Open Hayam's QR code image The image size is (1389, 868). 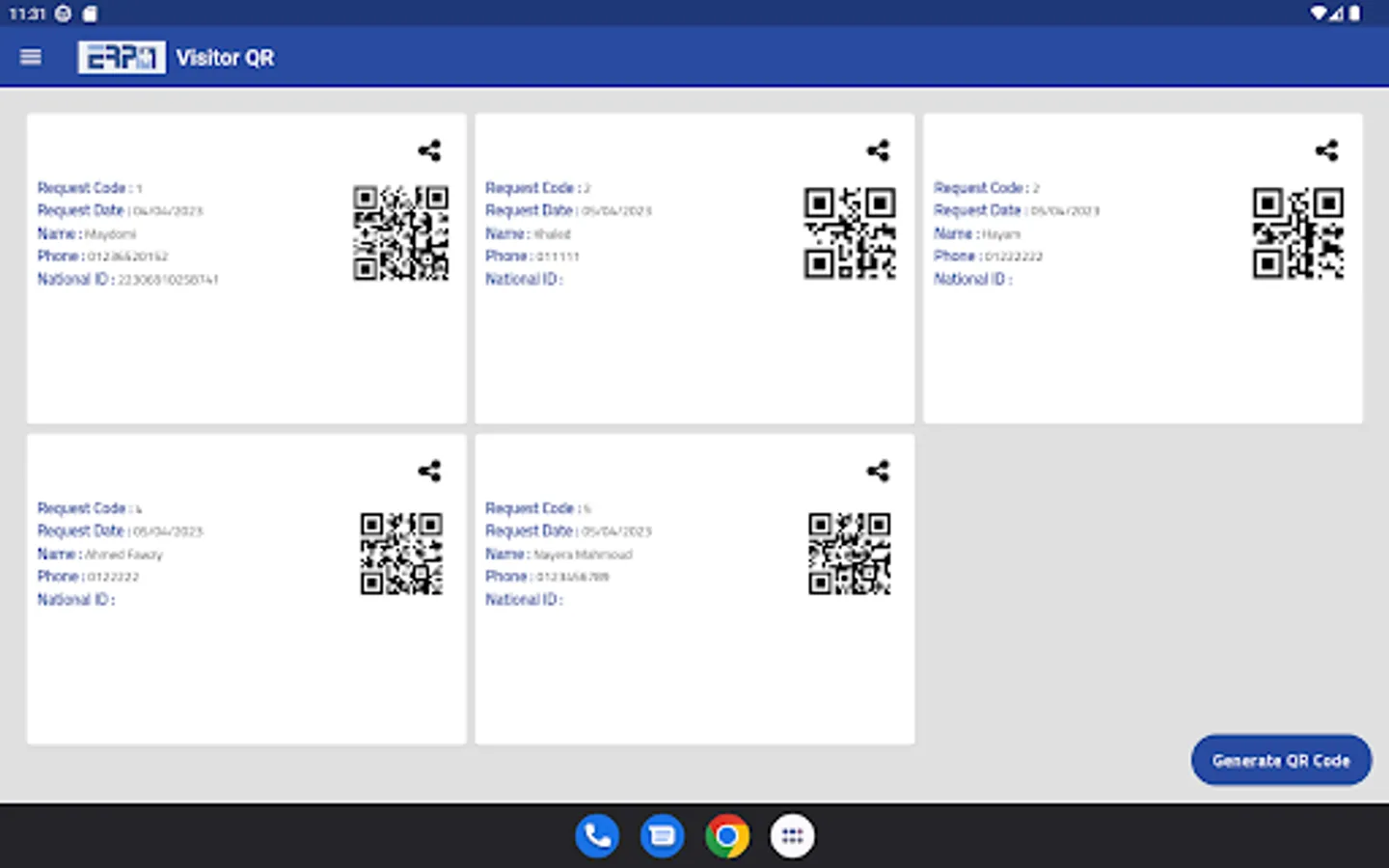coord(1298,233)
